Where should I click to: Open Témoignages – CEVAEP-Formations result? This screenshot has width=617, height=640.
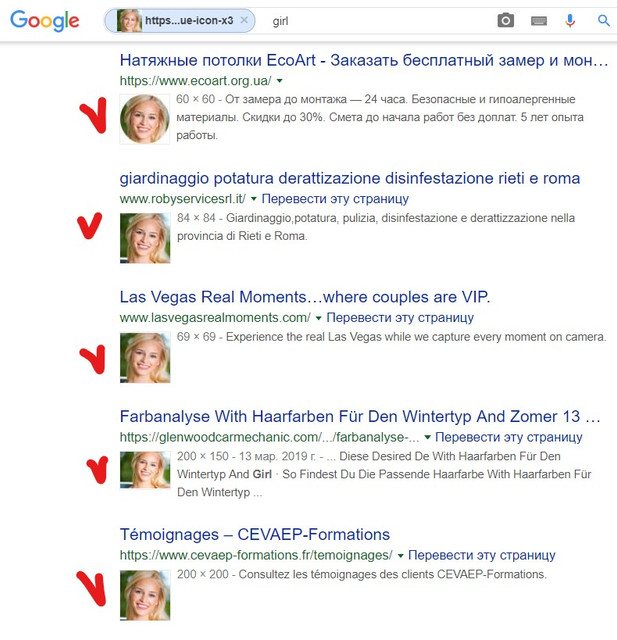click(255, 534)
